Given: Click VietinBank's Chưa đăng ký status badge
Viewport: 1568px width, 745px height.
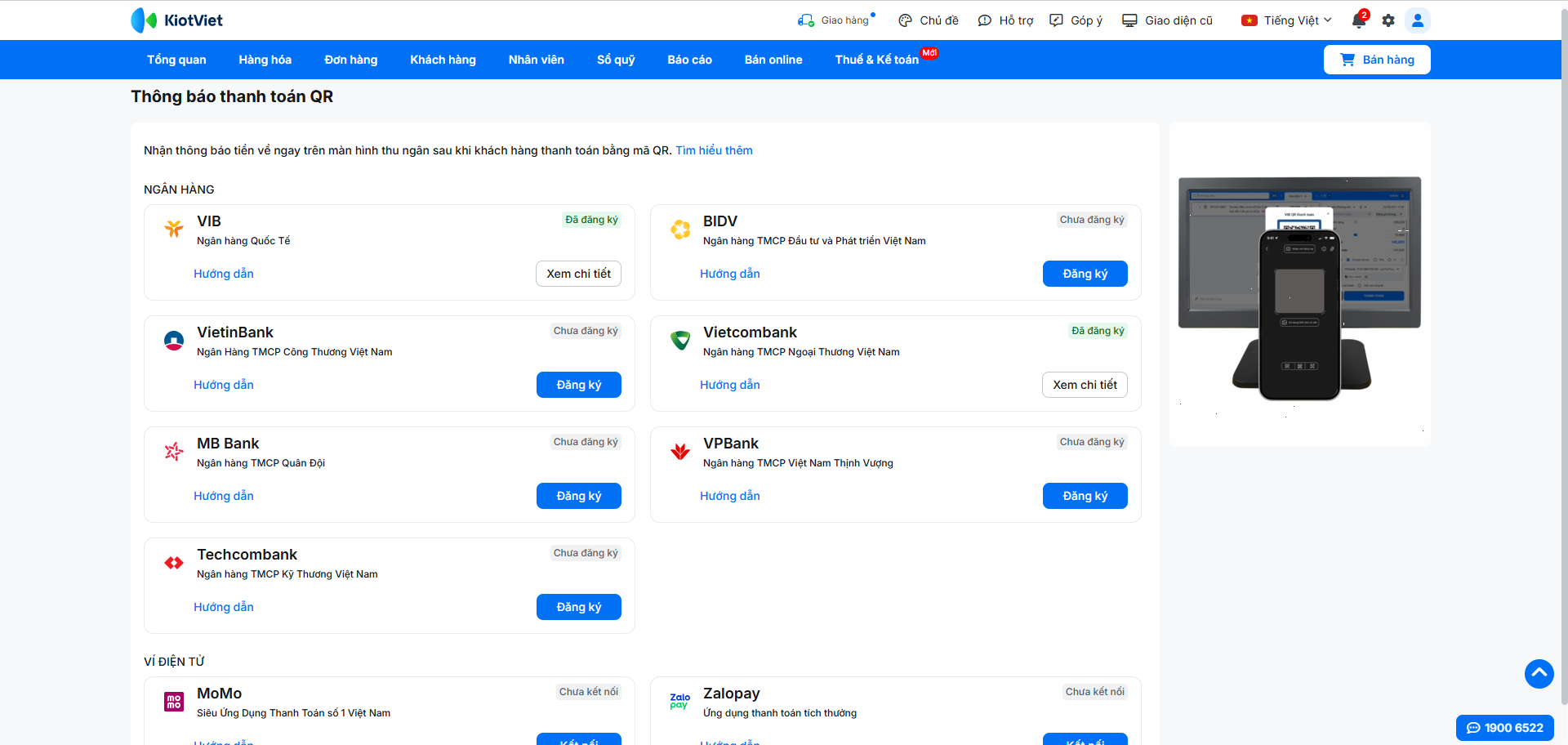Looking at the screenshot, I should tap(586, 331).
